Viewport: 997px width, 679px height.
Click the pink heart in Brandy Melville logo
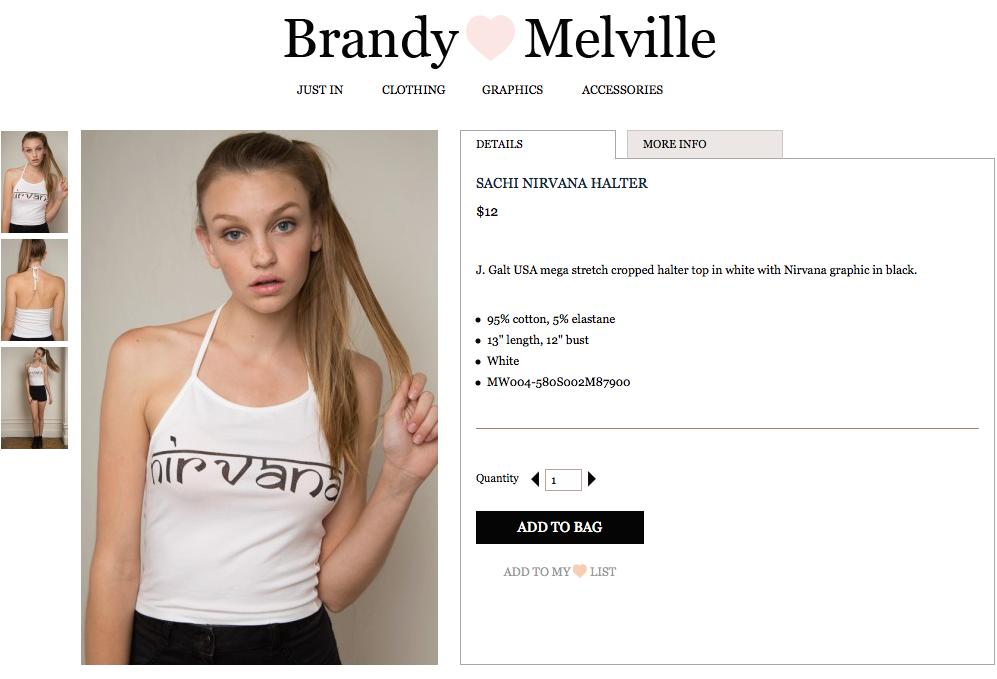pyautogui.click(x=490, y=38)
